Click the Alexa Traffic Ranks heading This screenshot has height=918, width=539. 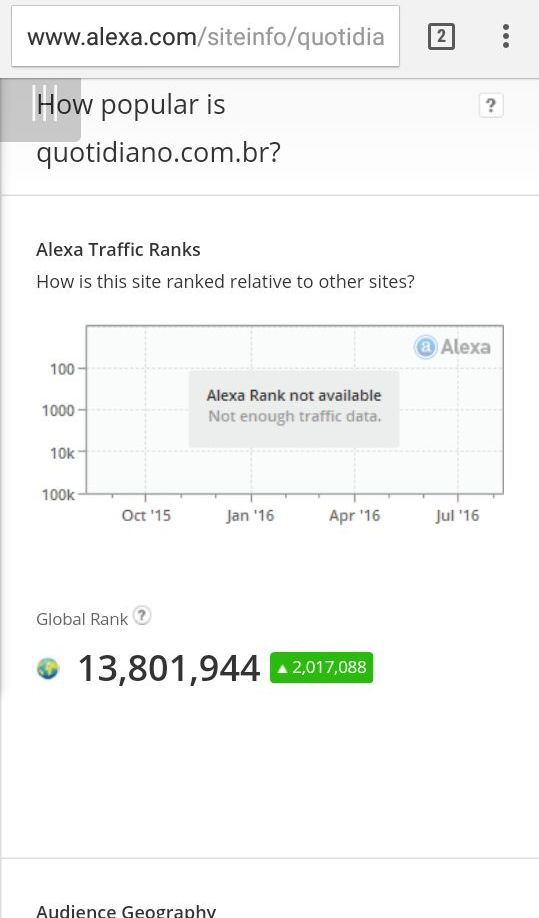coord(118,249)
